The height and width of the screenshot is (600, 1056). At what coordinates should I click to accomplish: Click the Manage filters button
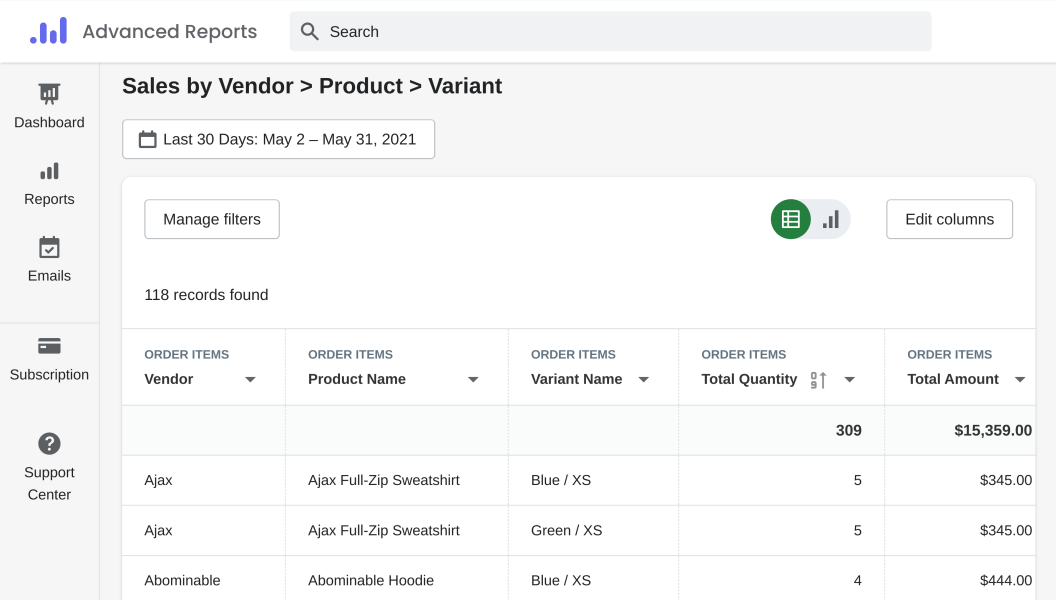click(x=212, y=219)
